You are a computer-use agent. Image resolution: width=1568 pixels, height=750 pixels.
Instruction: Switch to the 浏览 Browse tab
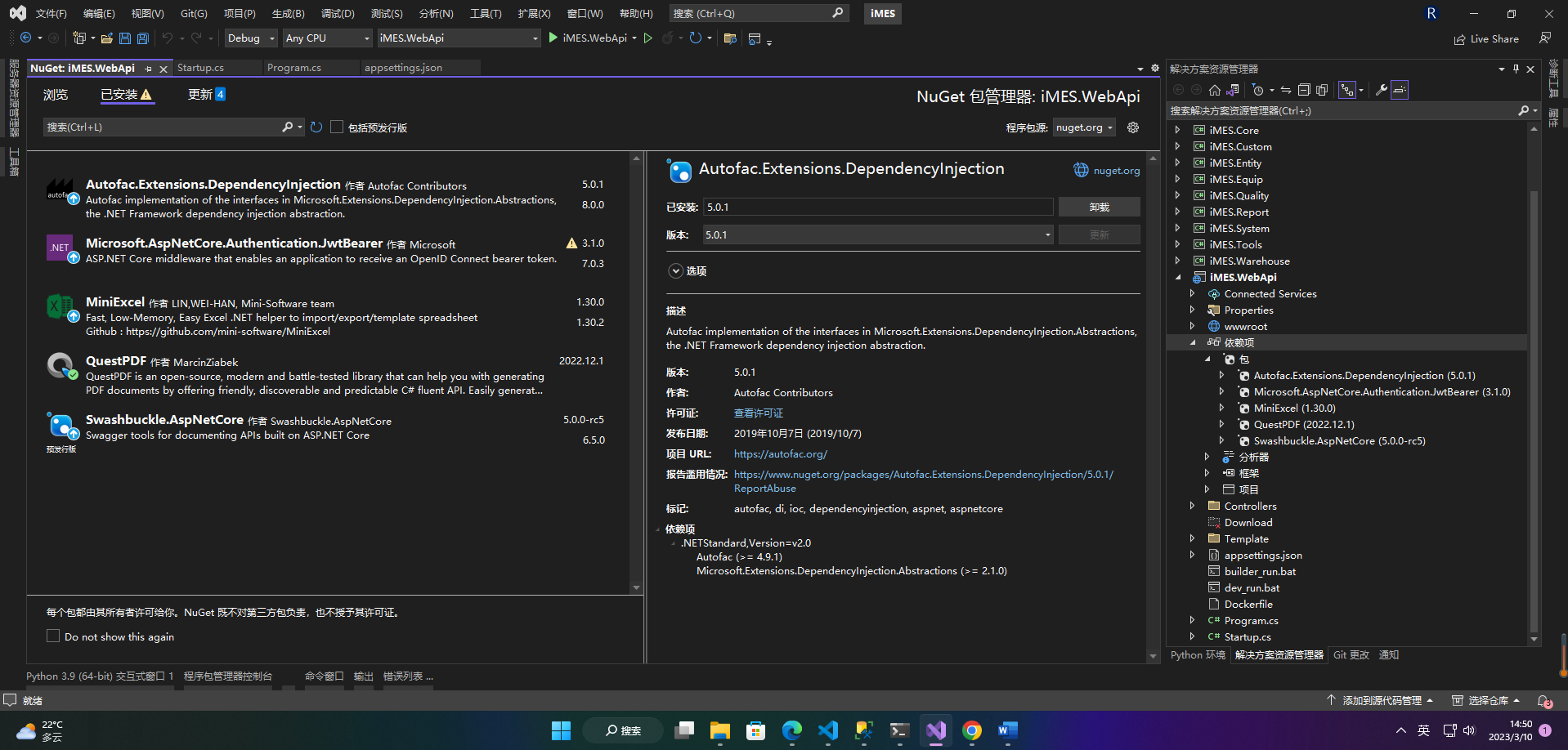pyautogui.click(x=56, y=95)
